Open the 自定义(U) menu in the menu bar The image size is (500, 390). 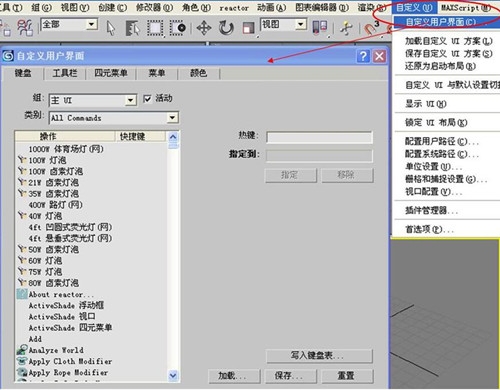(414, 7)
